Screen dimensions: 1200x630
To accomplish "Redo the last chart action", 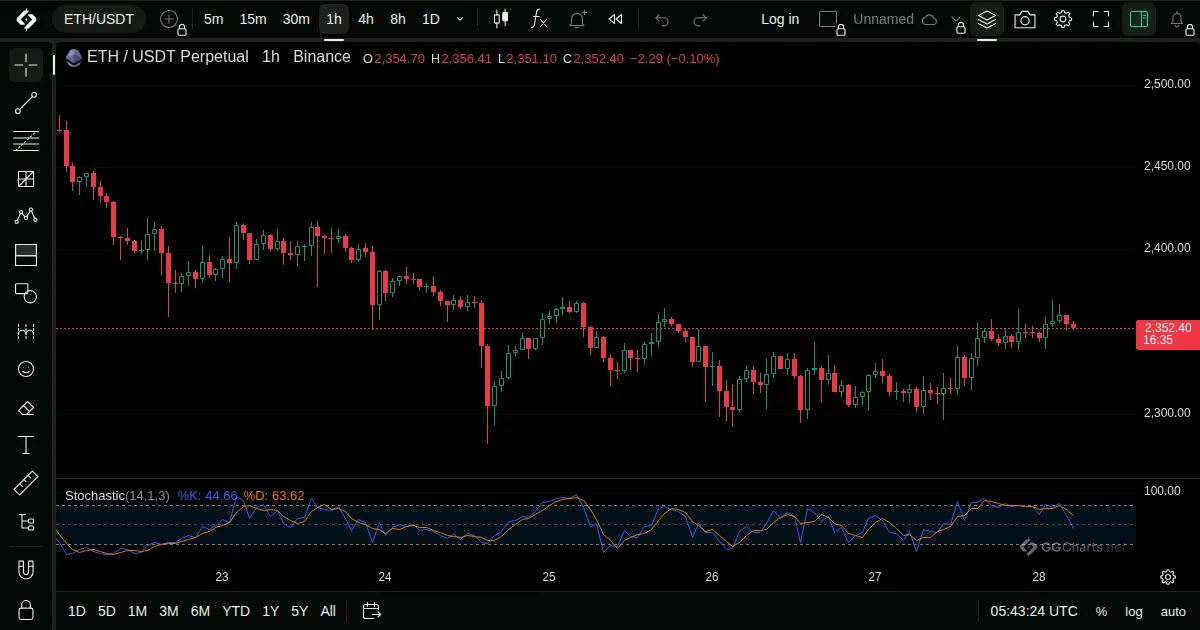I will click(700, 19).
